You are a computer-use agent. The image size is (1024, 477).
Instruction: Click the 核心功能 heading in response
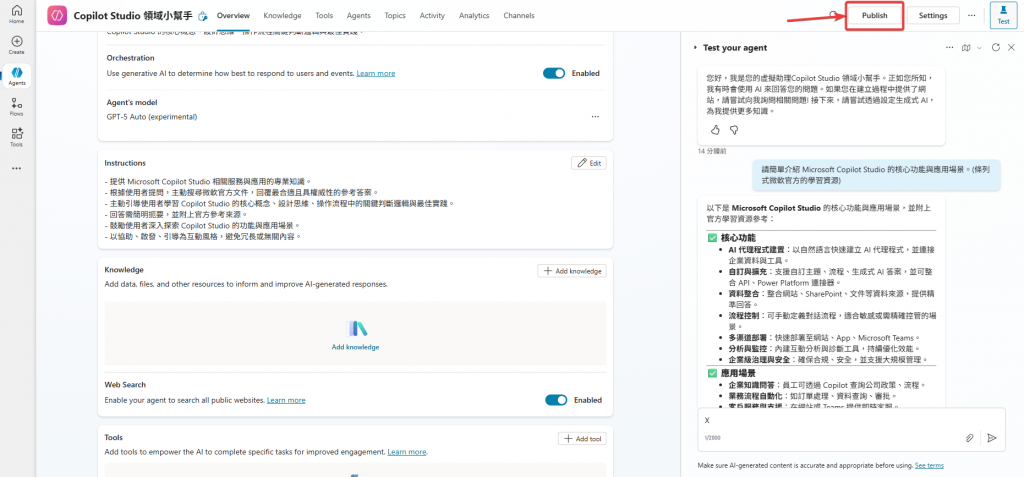[x=738, y=237]
